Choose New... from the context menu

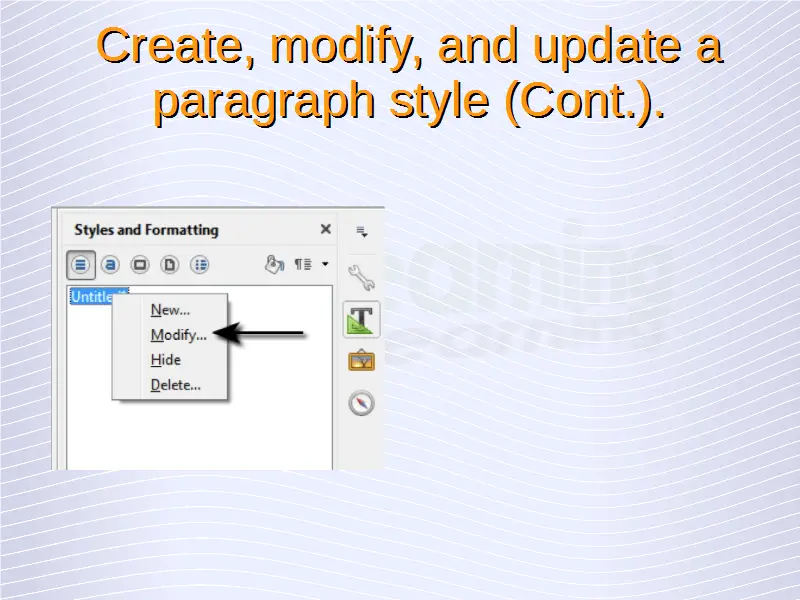click(x=170, y=310)
